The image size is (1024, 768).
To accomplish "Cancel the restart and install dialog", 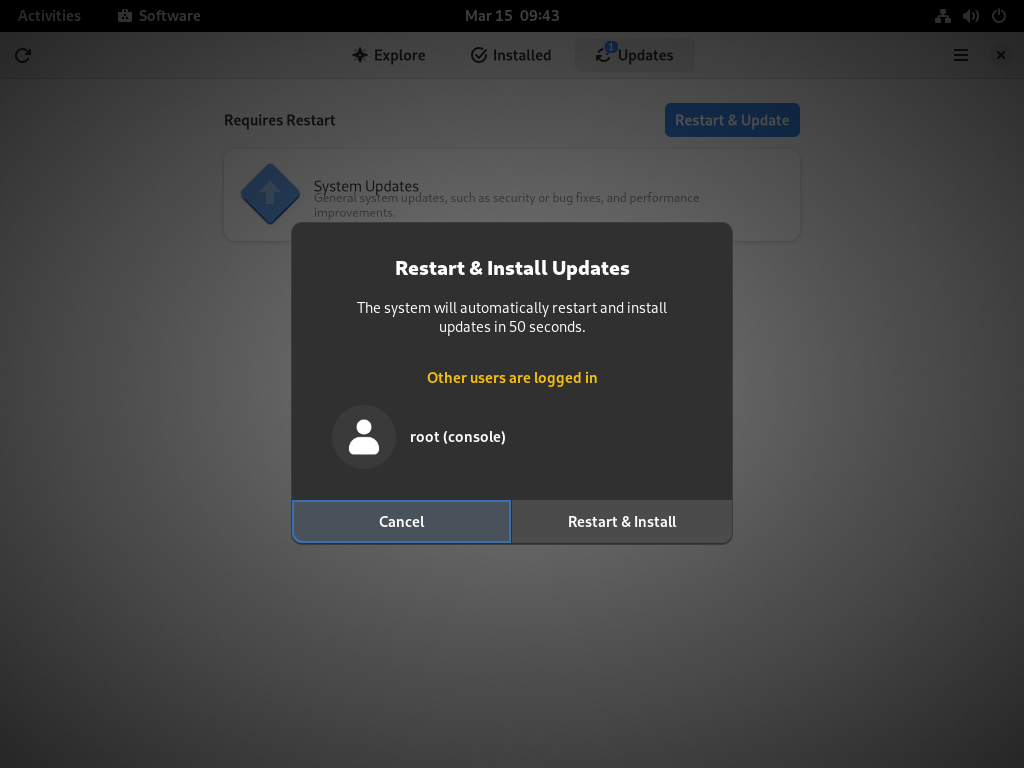I will pos(401,521).
